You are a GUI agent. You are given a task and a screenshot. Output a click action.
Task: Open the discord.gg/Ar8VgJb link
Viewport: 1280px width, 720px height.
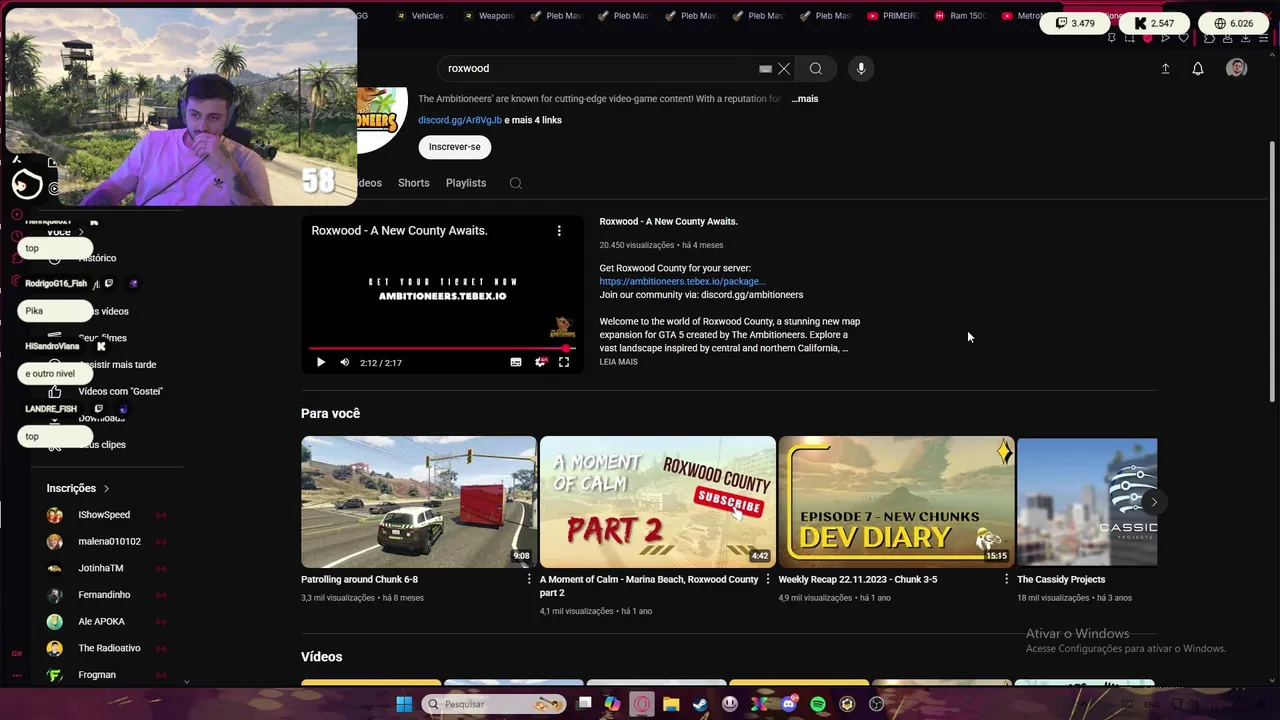(x=460, y=120)
